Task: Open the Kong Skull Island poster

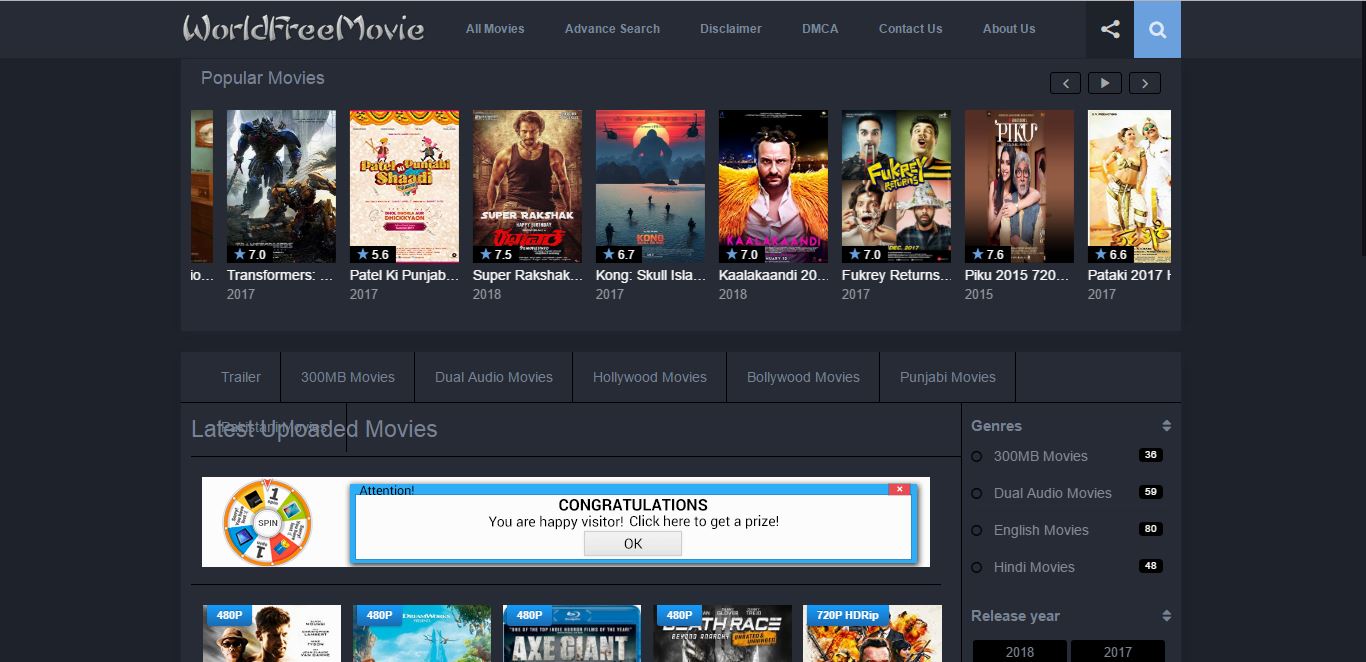Action: tap(650, 186)
